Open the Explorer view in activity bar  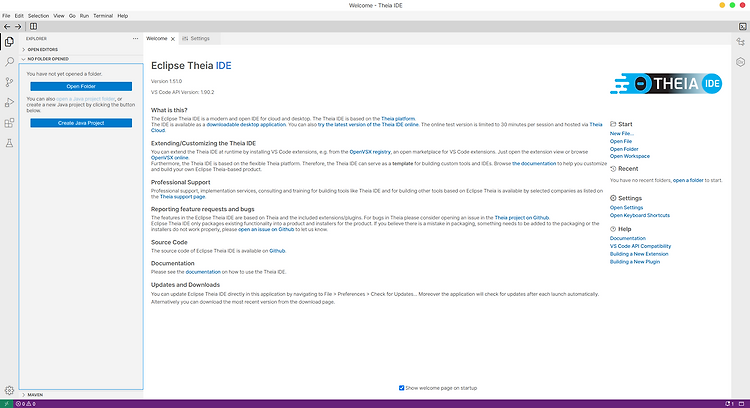pyautogui.click(x=9, y=42)
